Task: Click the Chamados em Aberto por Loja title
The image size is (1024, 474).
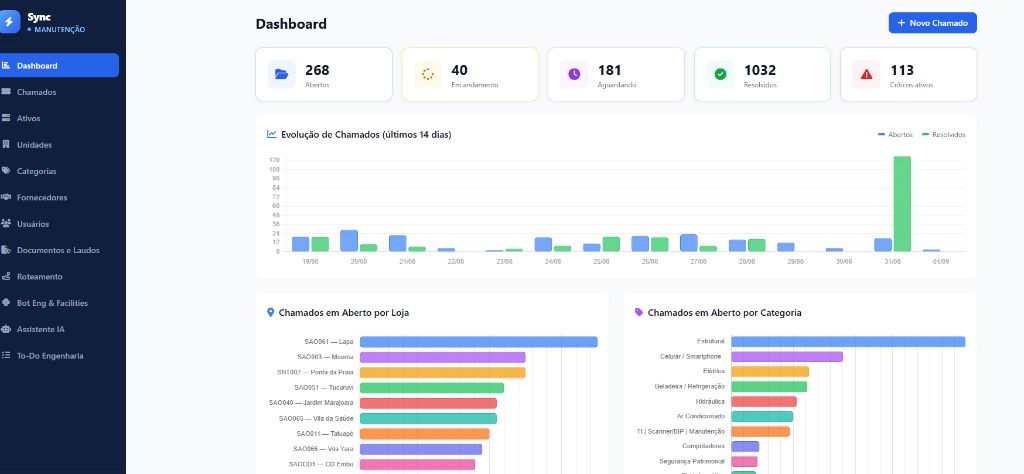Action: 344,313
